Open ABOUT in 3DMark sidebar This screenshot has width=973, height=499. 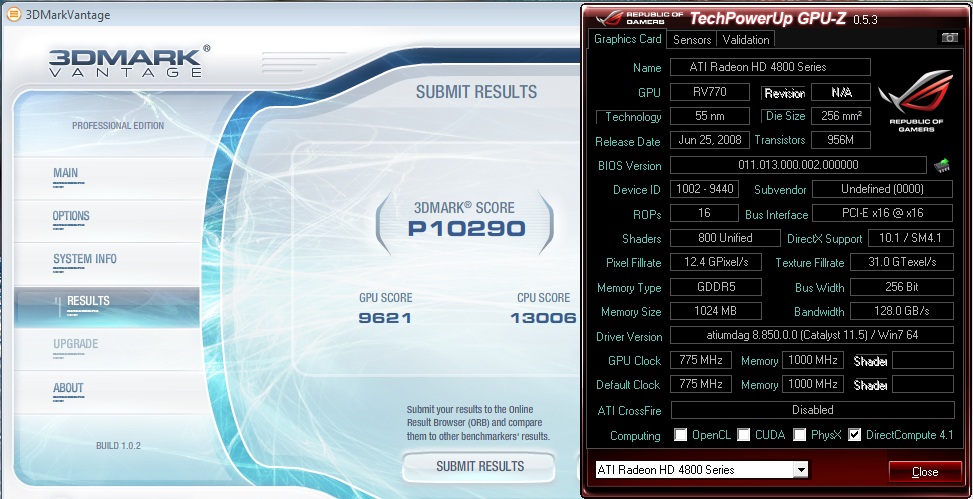click(x=68, y=388)
